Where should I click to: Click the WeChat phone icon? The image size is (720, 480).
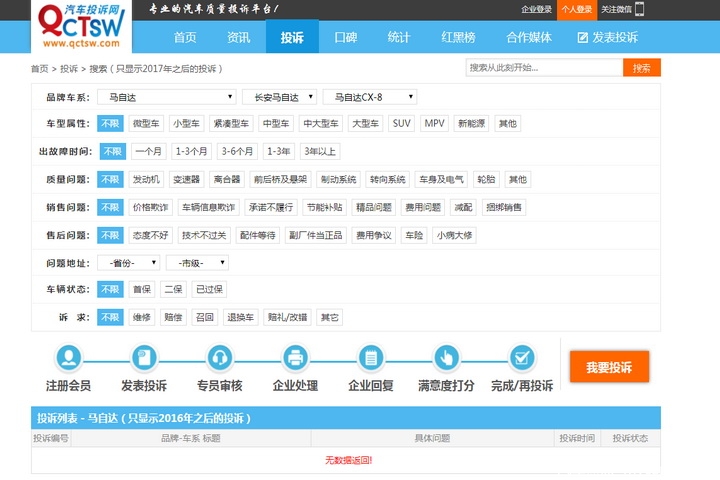click(639, 9)
